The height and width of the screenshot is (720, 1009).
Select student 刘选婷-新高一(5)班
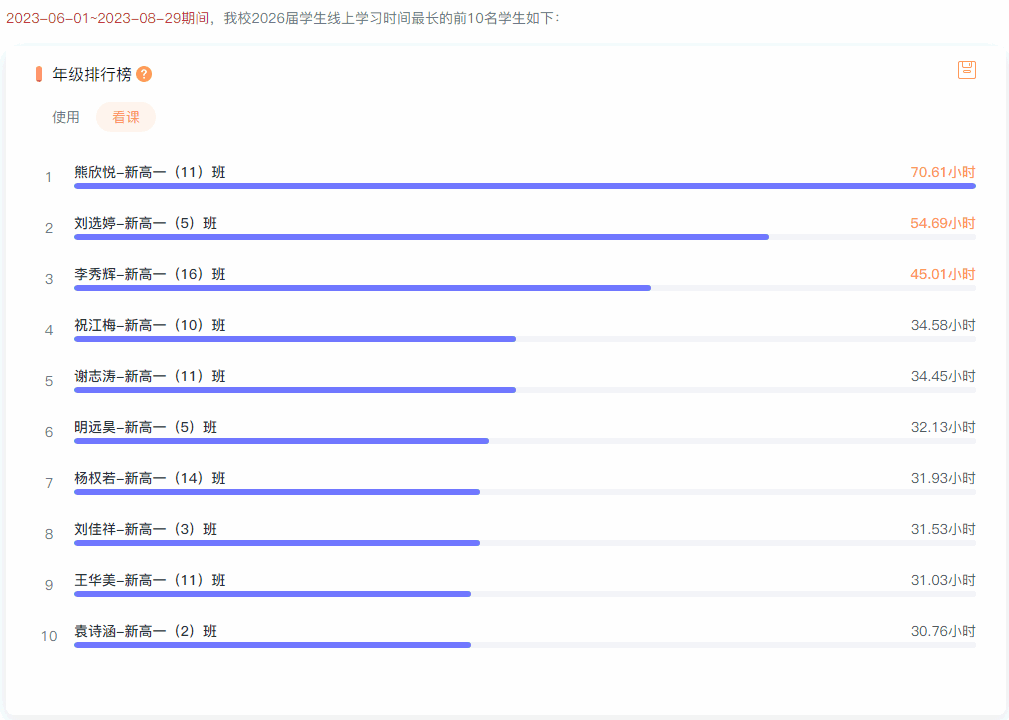click(145, 223)
